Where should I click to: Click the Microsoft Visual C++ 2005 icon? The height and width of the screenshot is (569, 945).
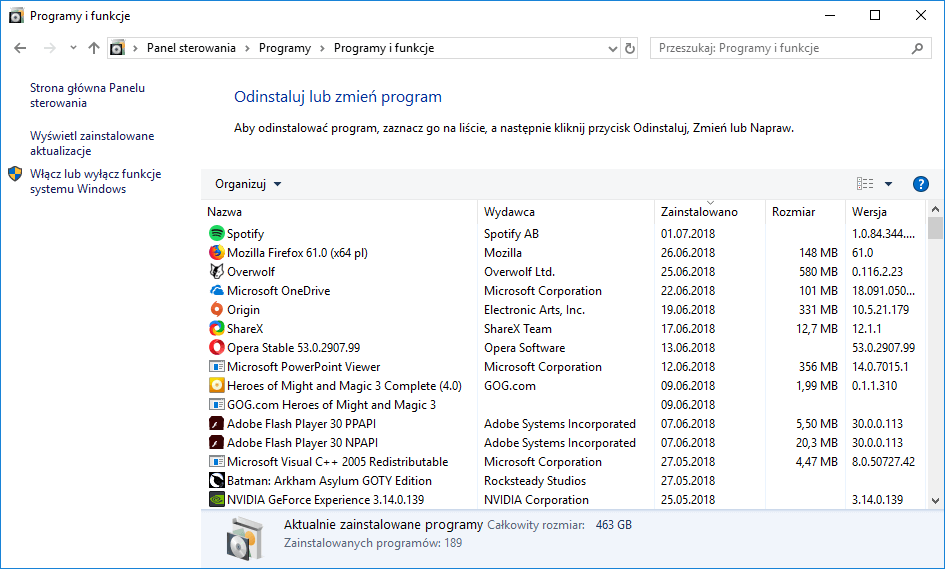click(216, 462)
